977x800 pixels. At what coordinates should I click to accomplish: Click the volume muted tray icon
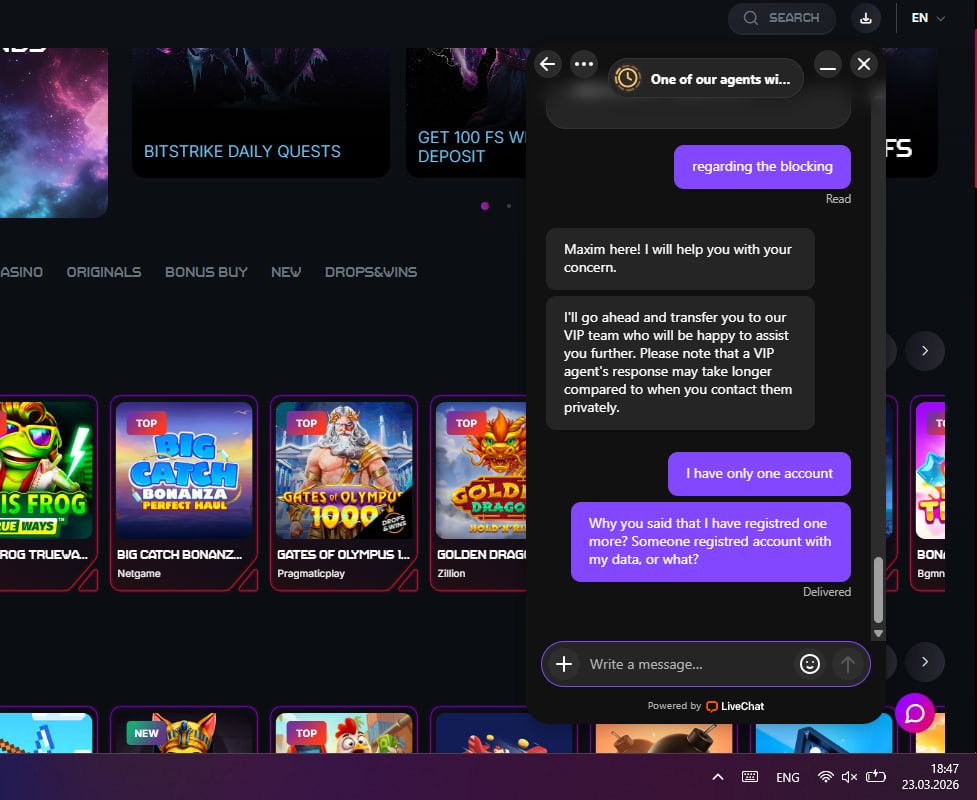coord(850,777)
